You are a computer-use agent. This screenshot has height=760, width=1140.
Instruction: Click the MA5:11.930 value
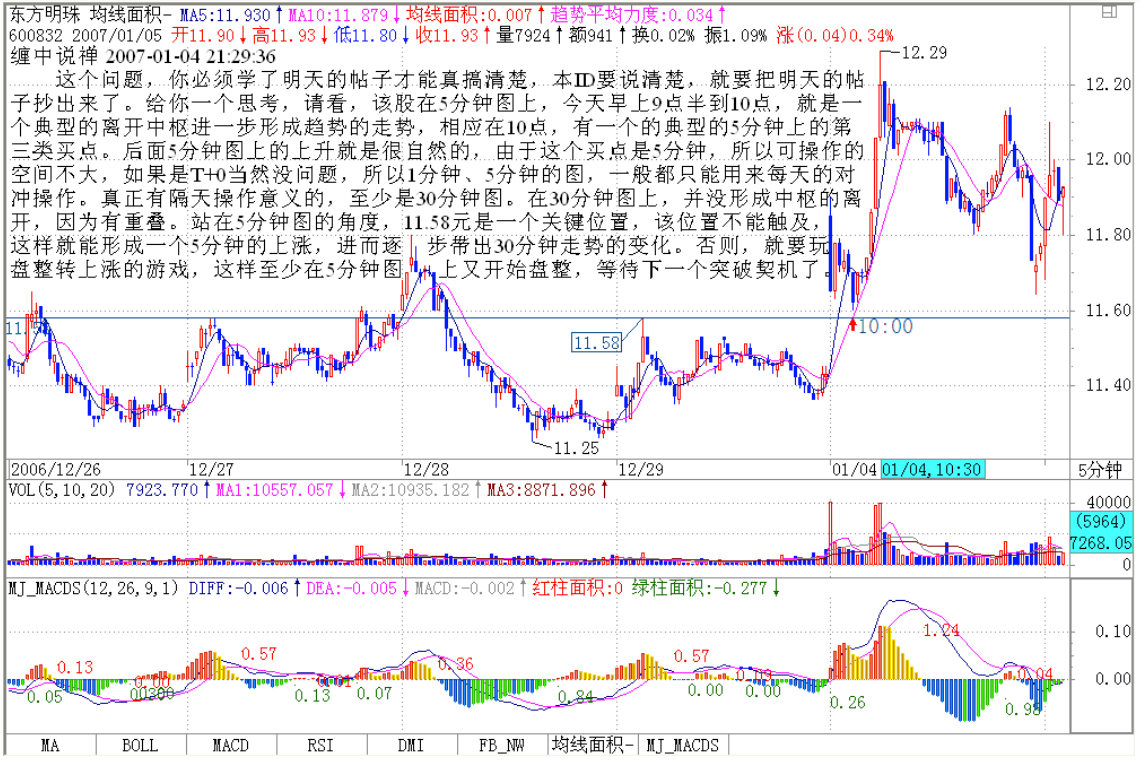(225, 15)
